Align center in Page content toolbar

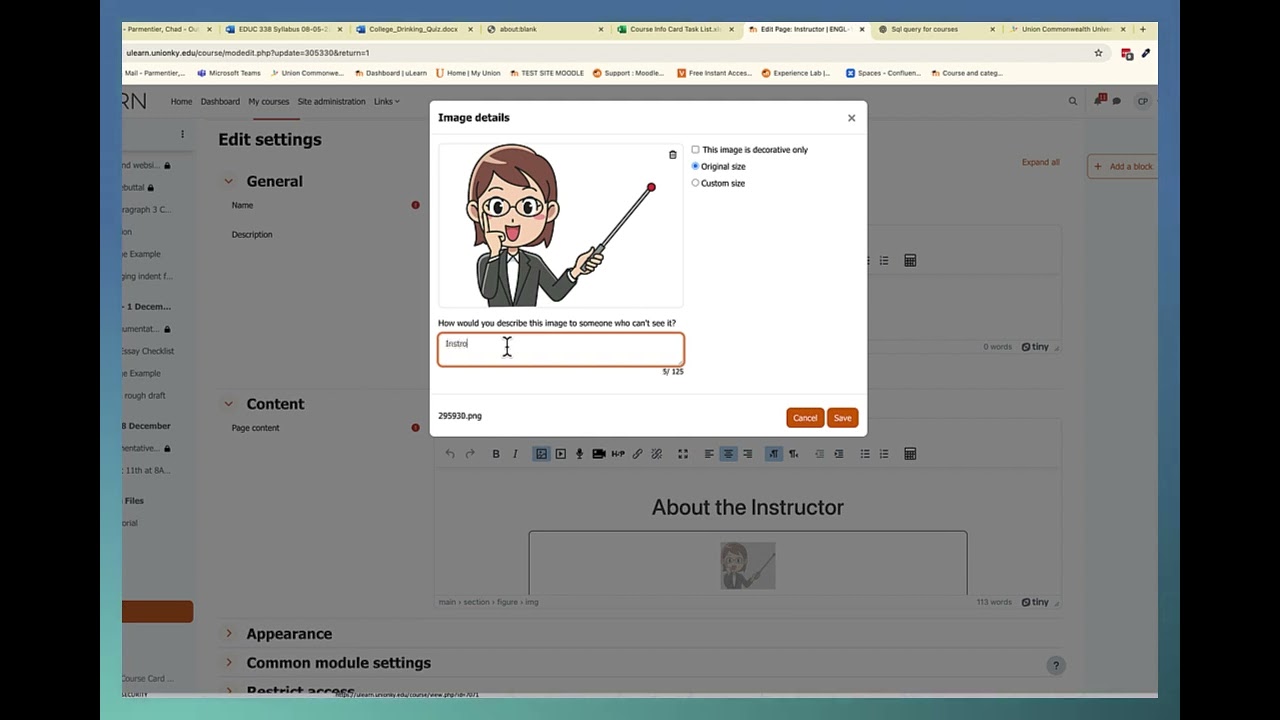pyautogui.click(x=728, y=454)
